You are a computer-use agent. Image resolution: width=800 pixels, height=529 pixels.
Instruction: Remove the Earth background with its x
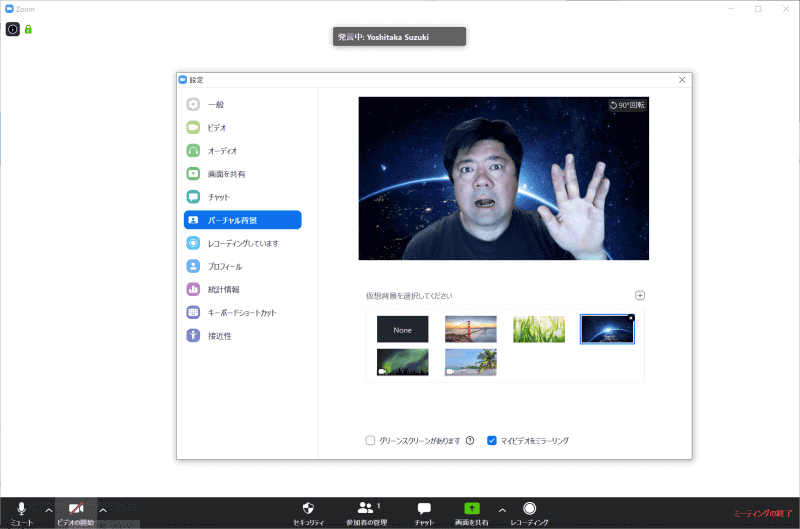(631, 318)
